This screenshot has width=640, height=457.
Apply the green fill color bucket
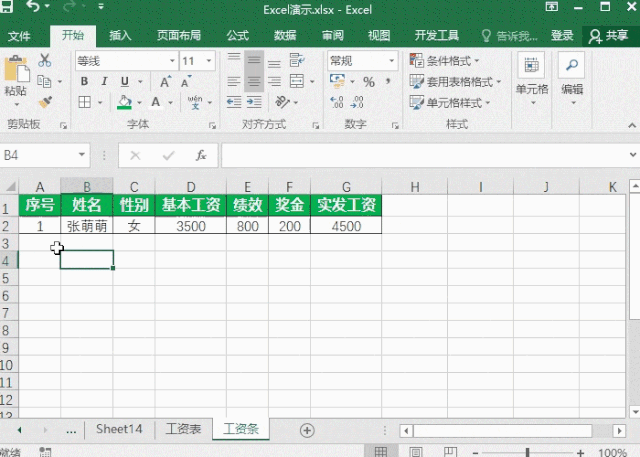point(124,102)
